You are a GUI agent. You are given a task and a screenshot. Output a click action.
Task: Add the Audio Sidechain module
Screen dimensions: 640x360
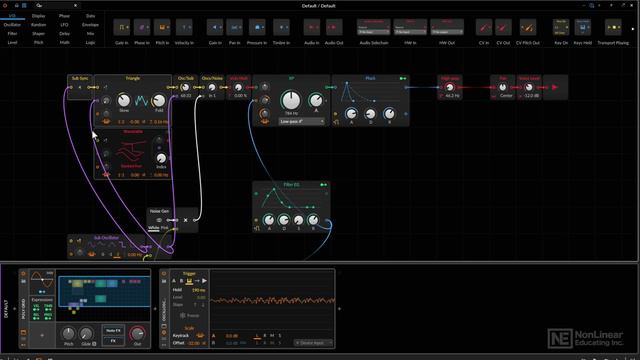coord(374,27)
